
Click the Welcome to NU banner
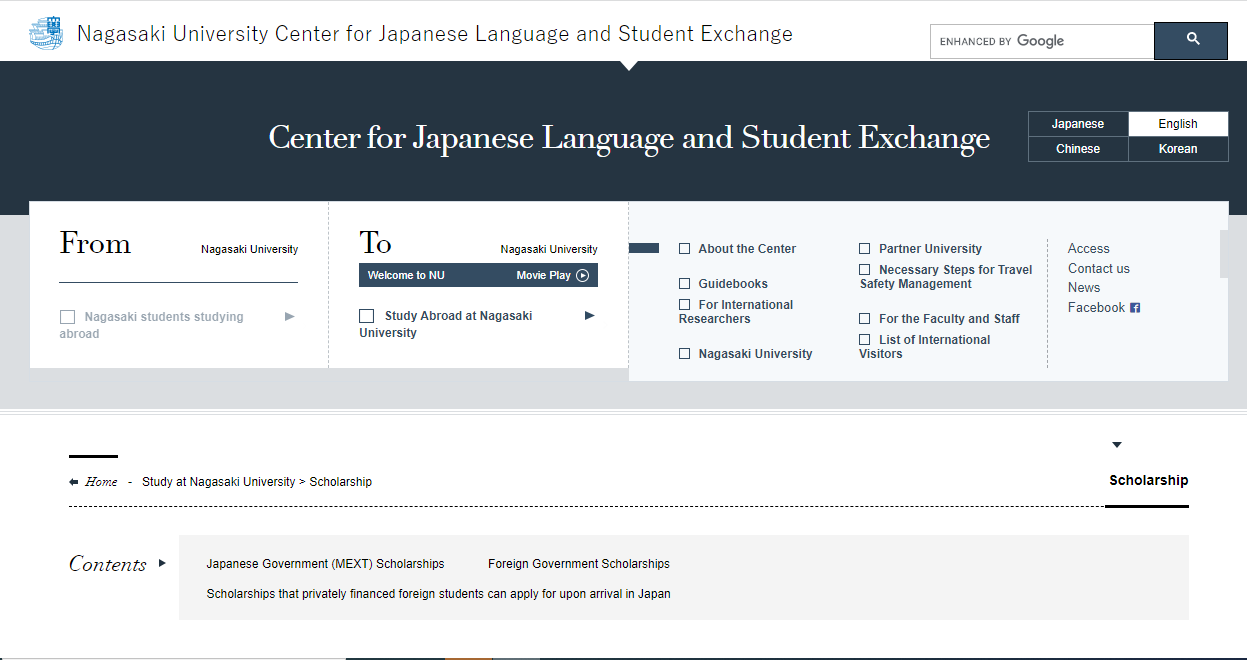point(478,275)
